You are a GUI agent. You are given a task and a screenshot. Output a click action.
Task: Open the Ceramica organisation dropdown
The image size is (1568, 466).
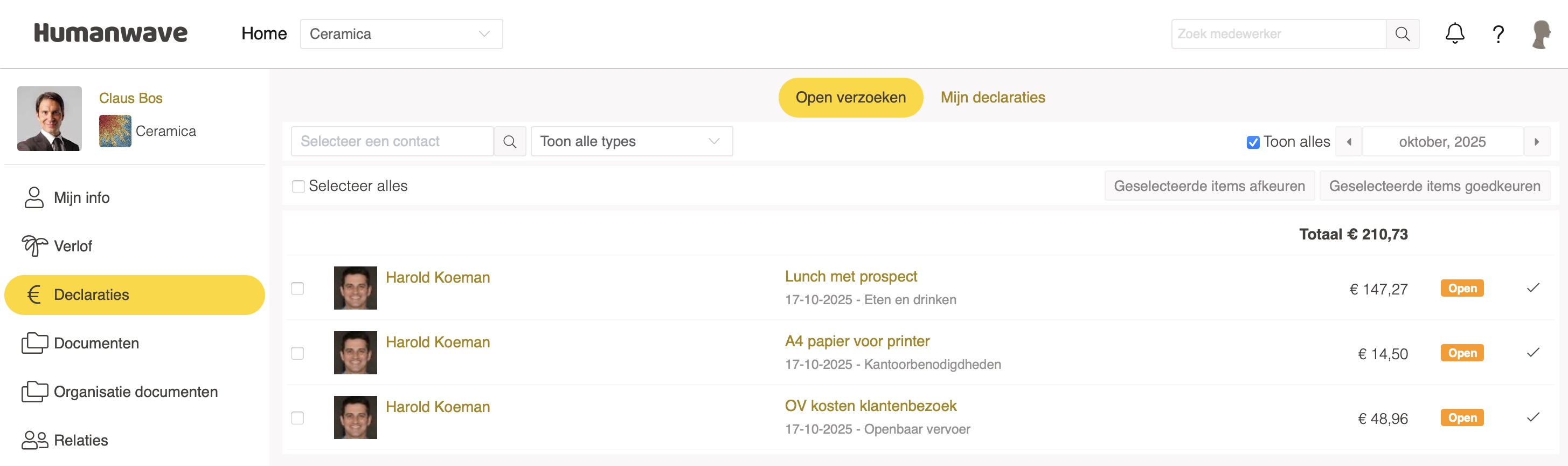point(401,34)
